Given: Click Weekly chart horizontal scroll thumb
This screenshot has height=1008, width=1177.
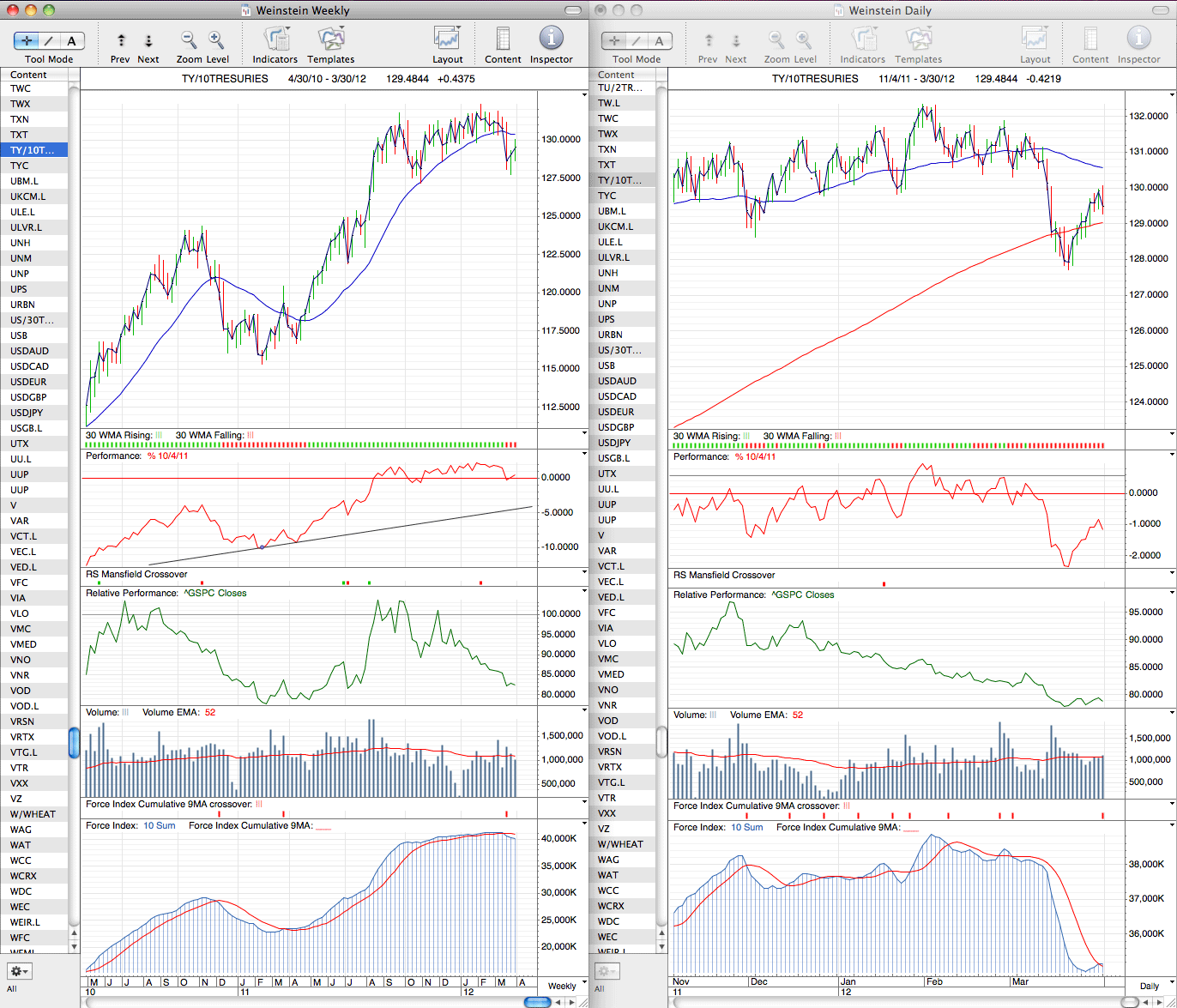Looking at the screenshot, I should click(537, 1002).
